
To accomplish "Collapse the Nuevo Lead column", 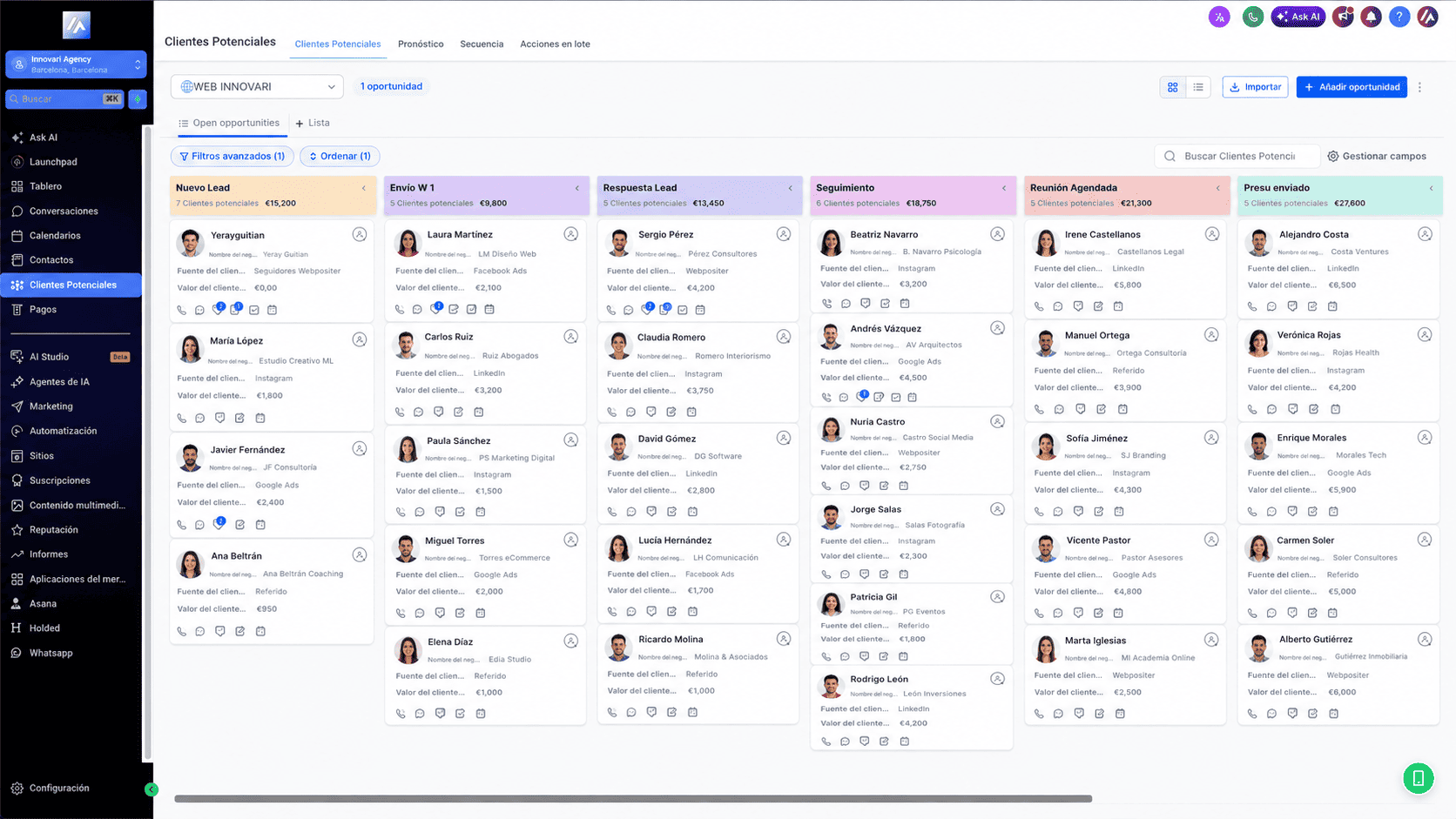I will pyautogui.click(x=364, y=188).
